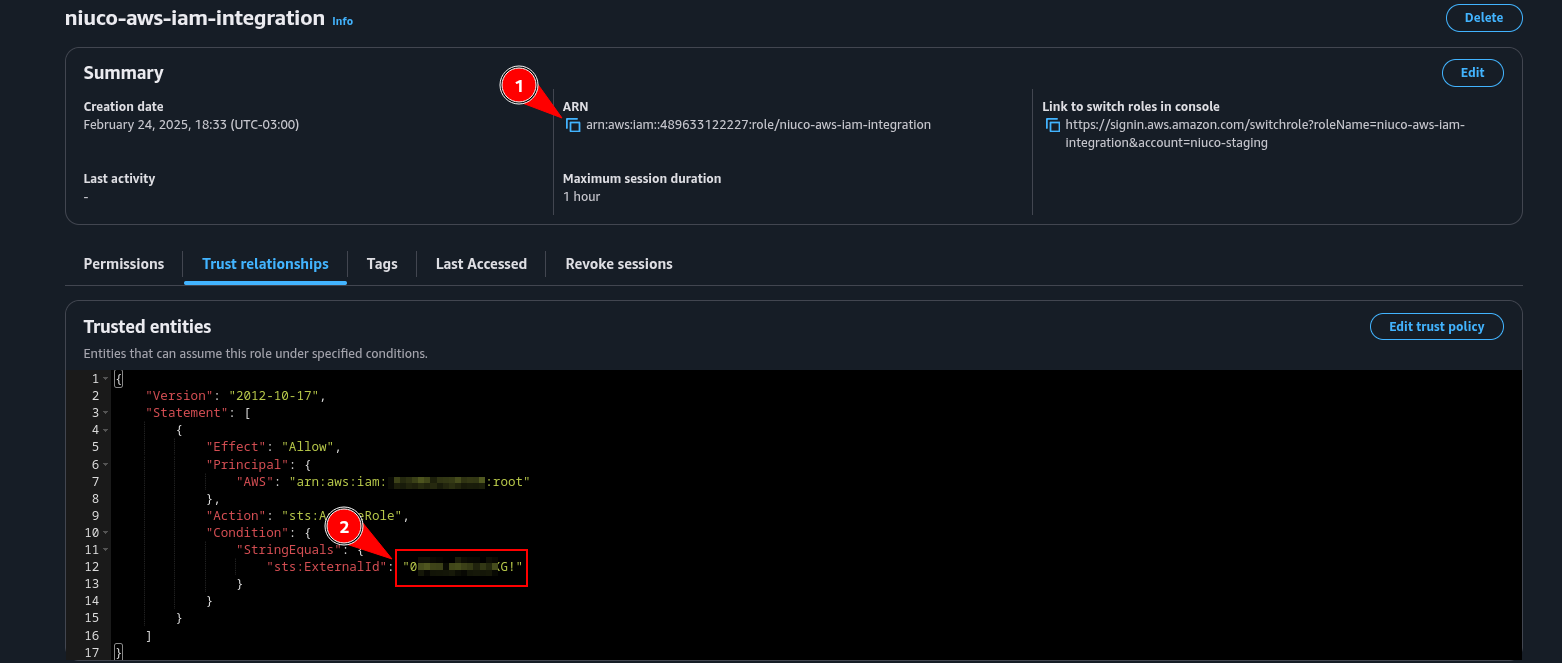Delete the niuco-aws-iam-integration role

coord(1484,18)
